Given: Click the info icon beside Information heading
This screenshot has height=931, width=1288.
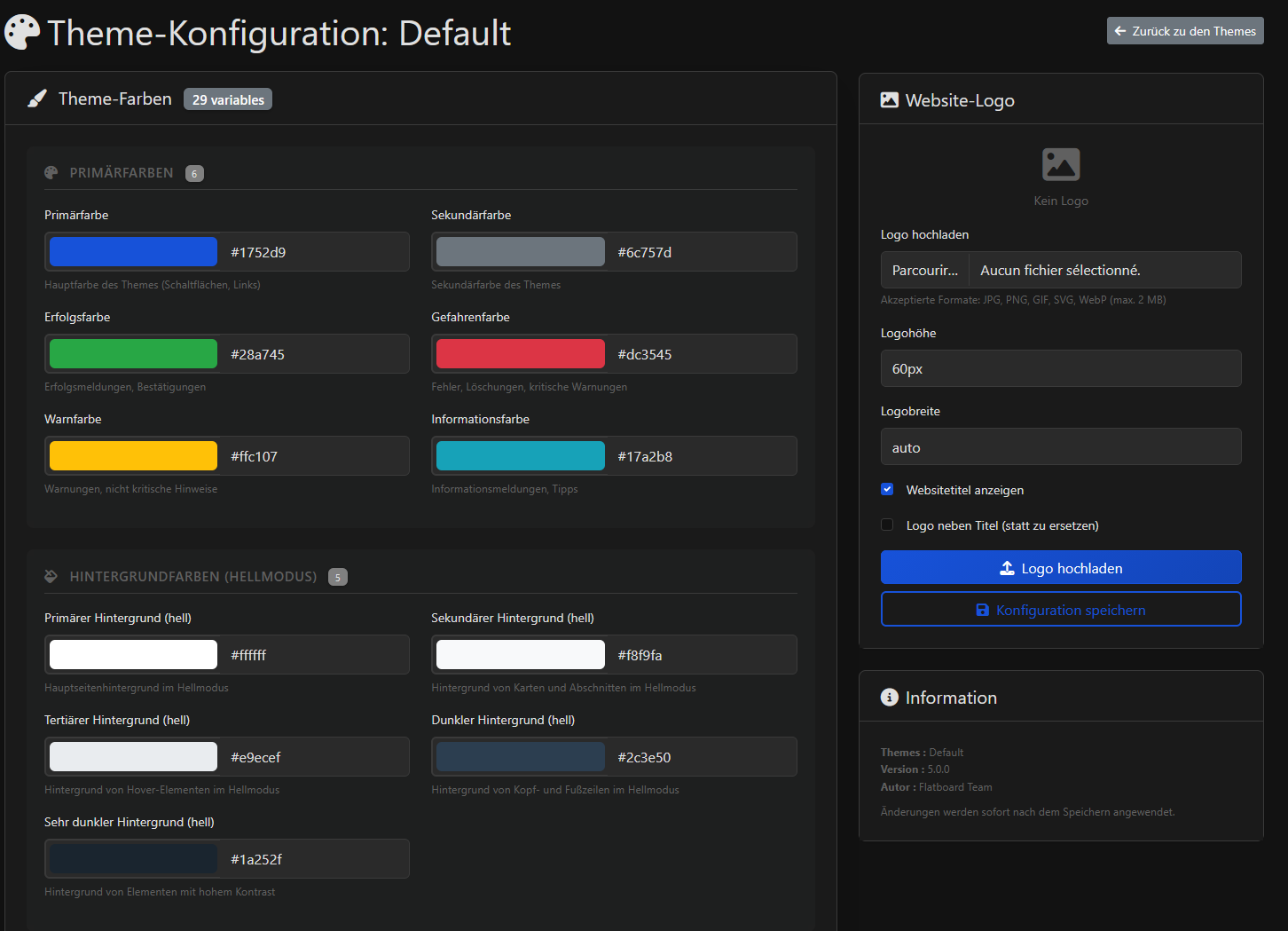Looking at the screenshot, I should pyautogui.click(x=889, y=698).
